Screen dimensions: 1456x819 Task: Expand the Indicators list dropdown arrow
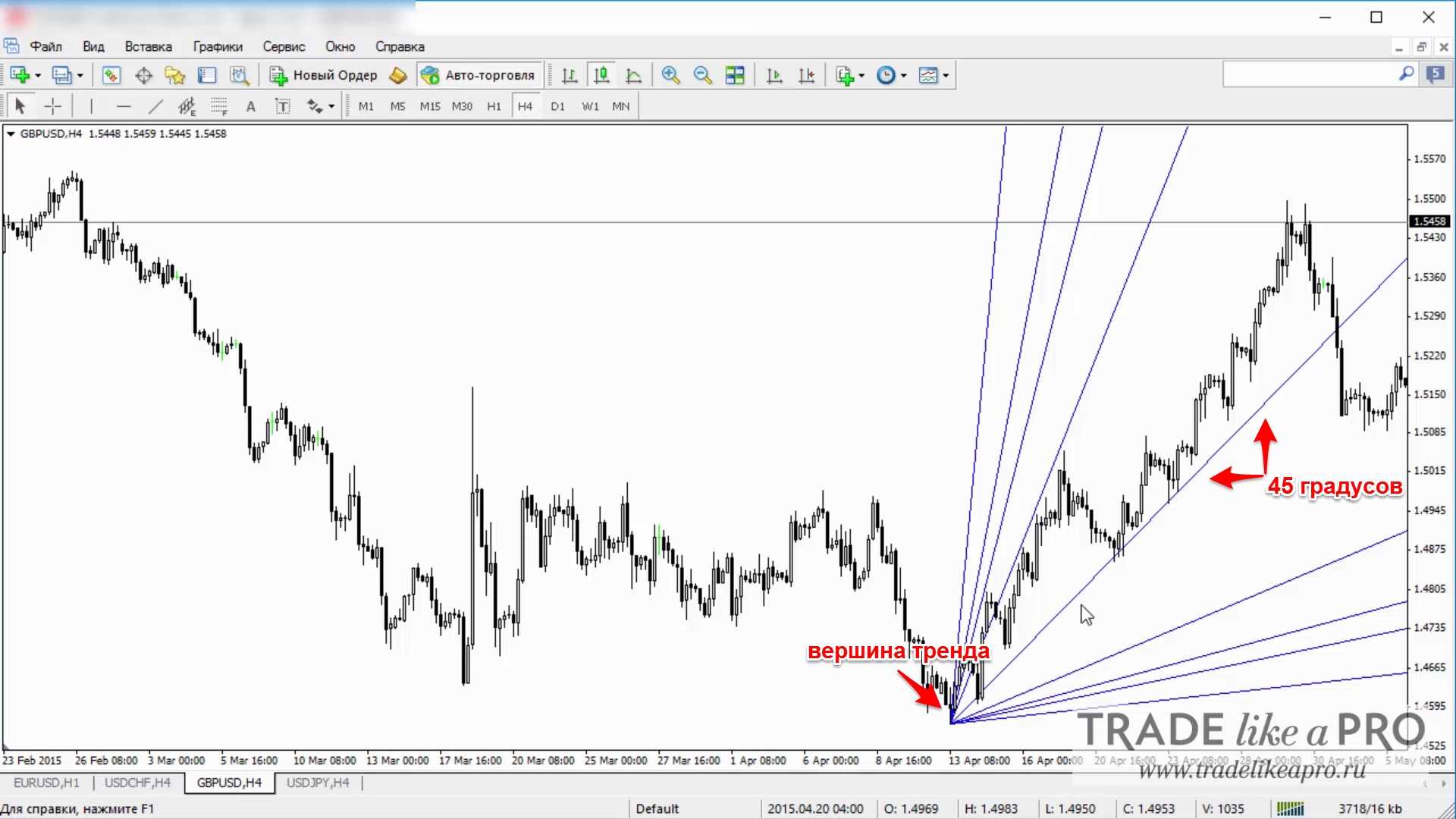tap(861, 76)
